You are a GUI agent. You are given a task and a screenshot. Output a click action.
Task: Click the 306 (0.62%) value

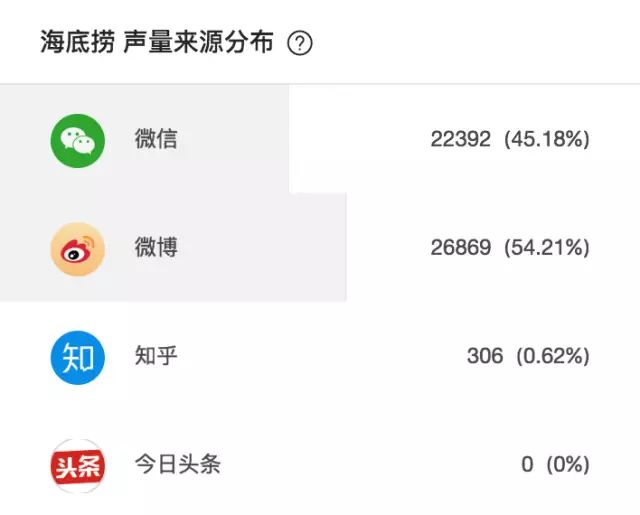tap(528, 356)
